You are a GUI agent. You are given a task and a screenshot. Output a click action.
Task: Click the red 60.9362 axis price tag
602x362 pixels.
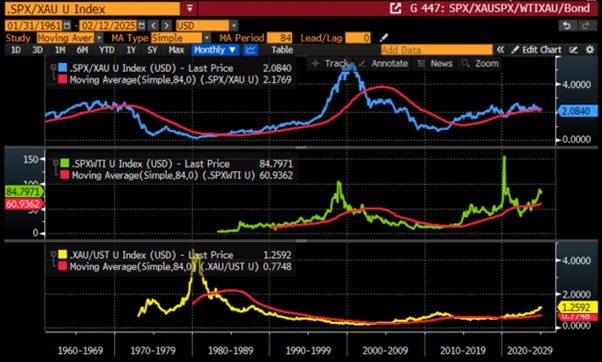(23, 204)
